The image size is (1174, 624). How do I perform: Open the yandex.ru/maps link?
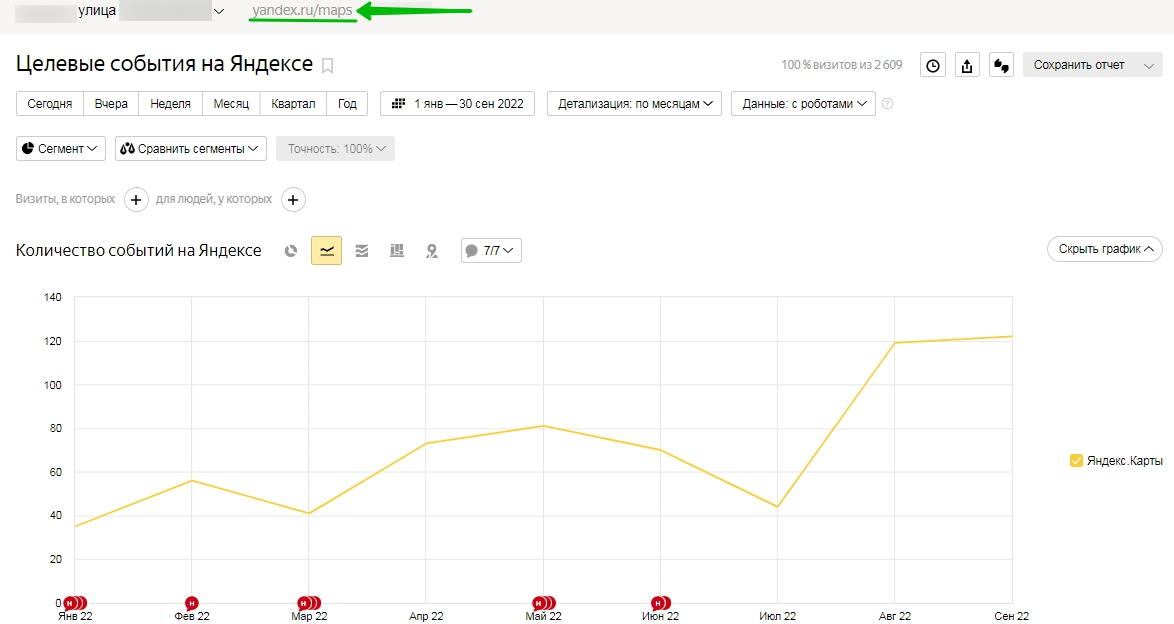pos(302,11)
